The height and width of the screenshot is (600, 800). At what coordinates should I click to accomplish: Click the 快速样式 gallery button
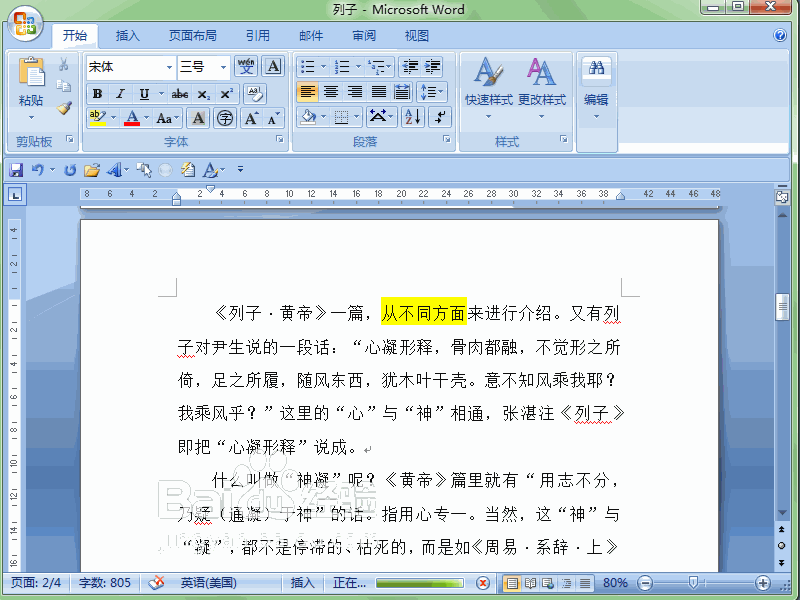pyautogui.click(x=487, y=85)
